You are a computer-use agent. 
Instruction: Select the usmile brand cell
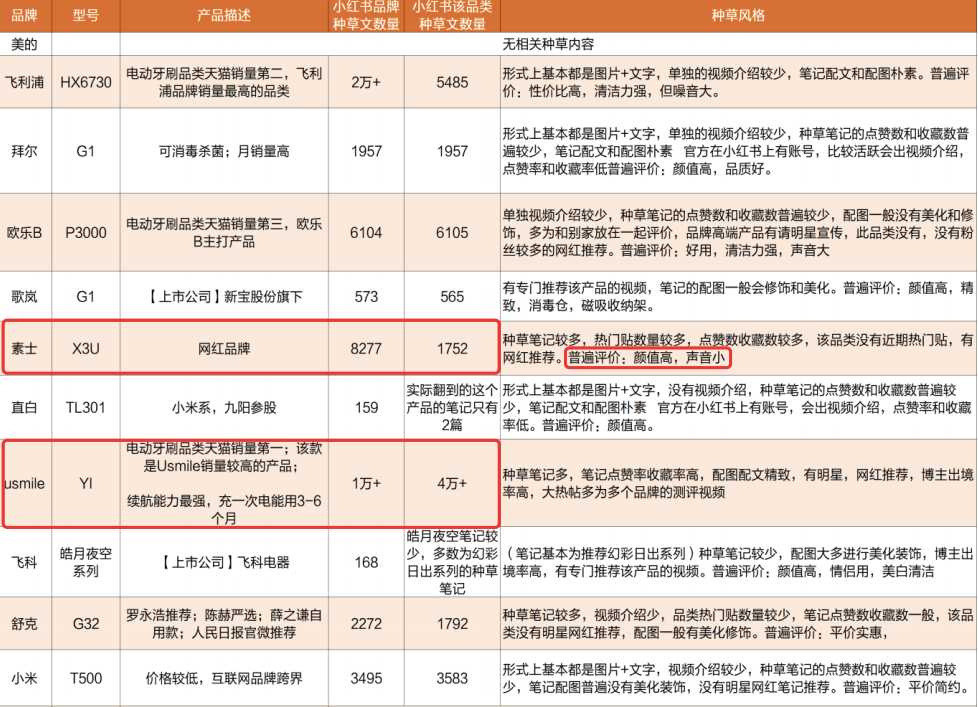tap(26, 483)
